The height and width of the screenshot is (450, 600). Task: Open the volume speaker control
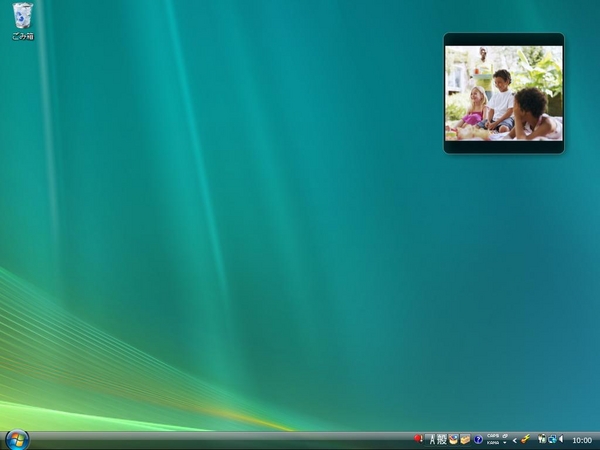[x=561, y=439]
